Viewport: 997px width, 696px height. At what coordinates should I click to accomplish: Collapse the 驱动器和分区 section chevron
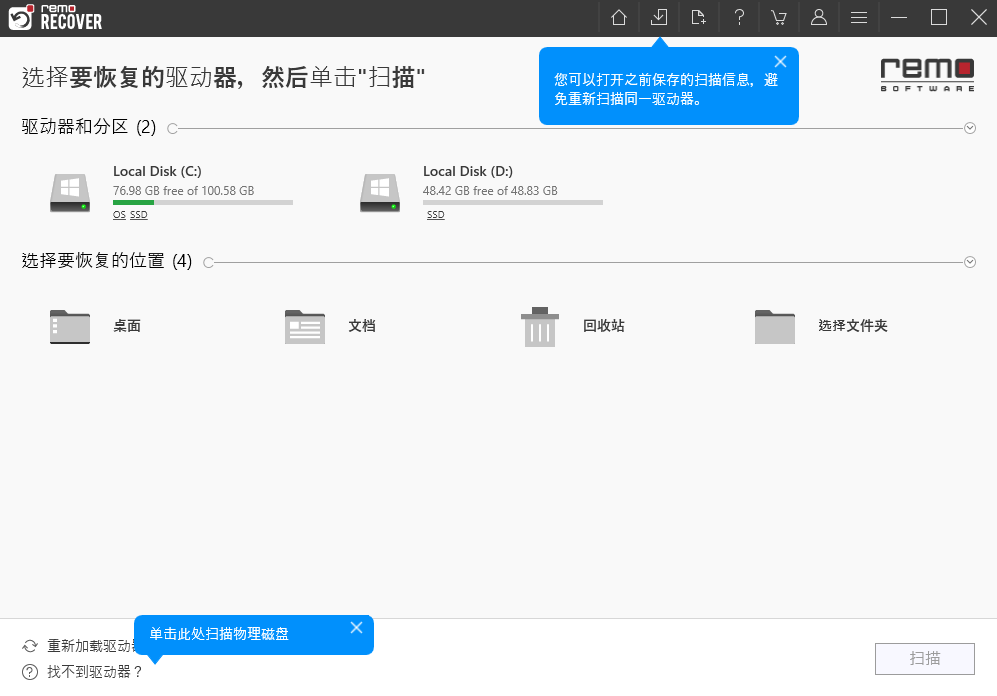970,128
